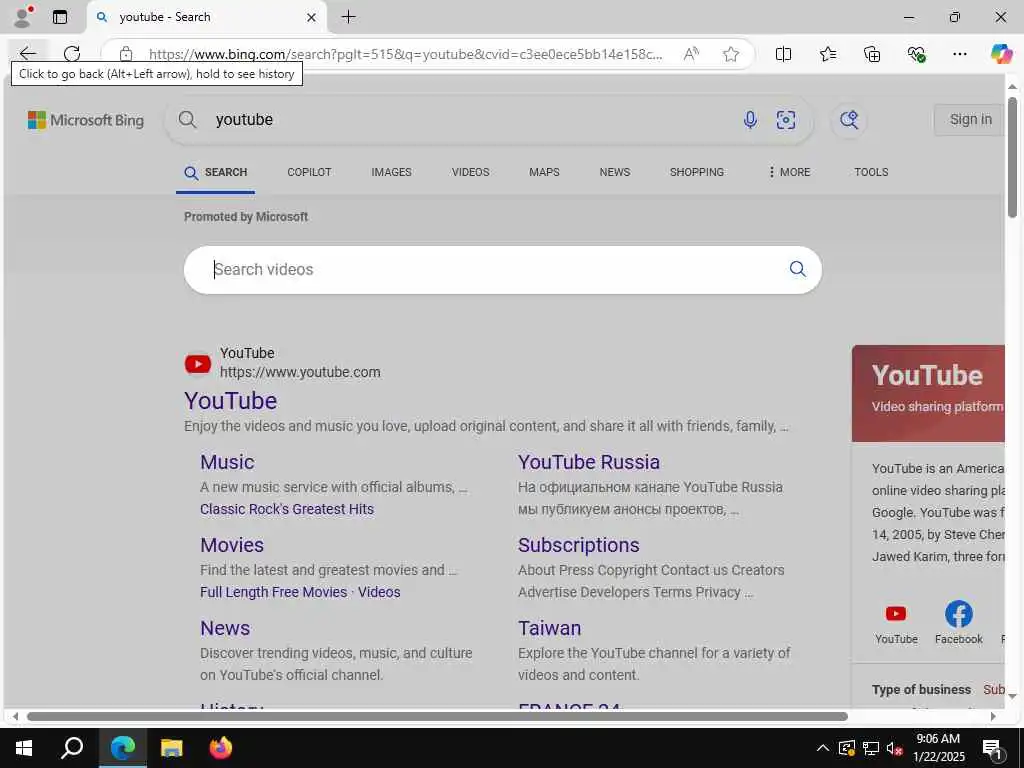This screenshot has width=1024, height=768.
Task: Reload the page with the refresh icon
Action: (x=72, y=54)
